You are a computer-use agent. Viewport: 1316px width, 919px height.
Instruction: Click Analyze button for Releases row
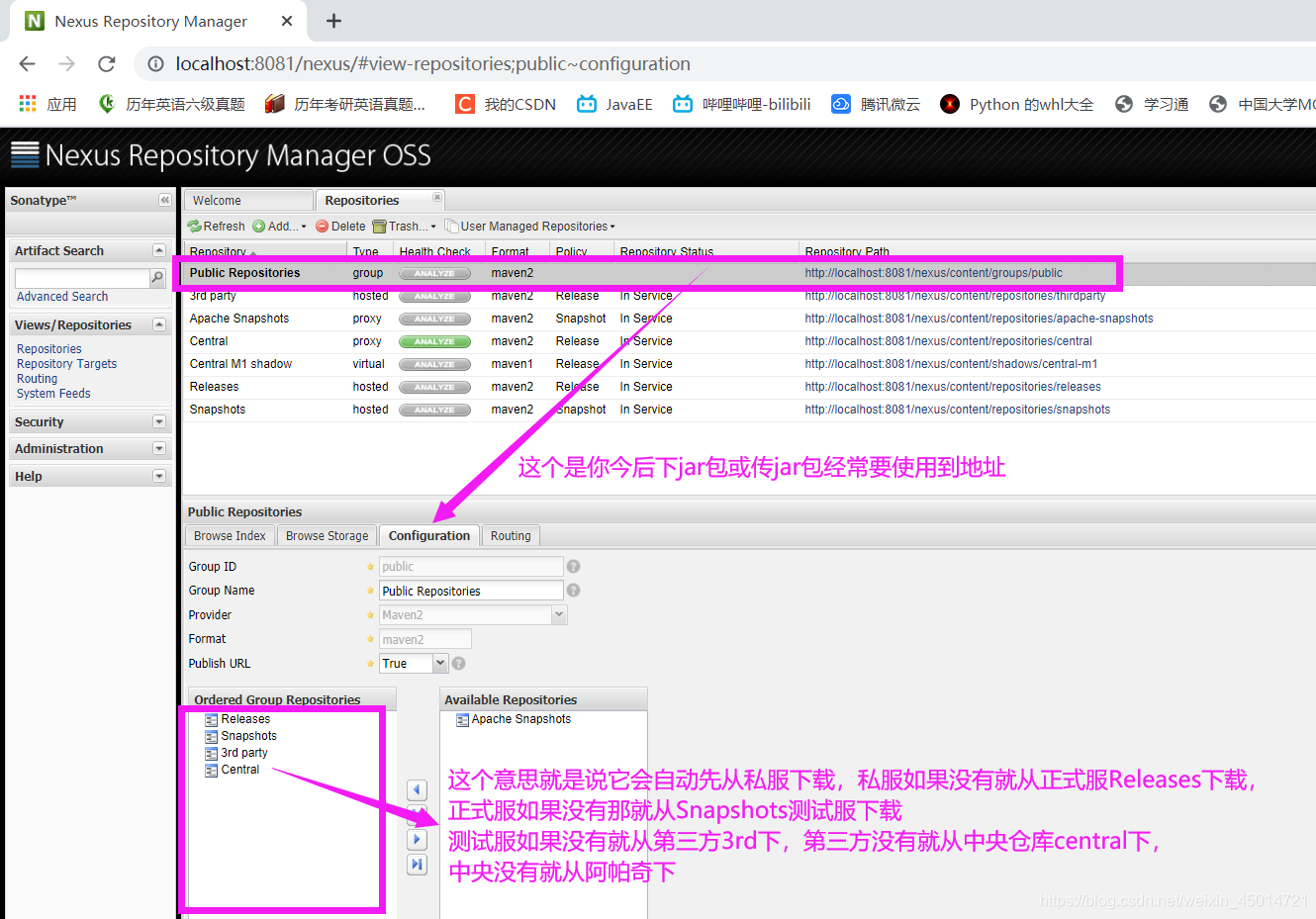click(x=434, y=387)
